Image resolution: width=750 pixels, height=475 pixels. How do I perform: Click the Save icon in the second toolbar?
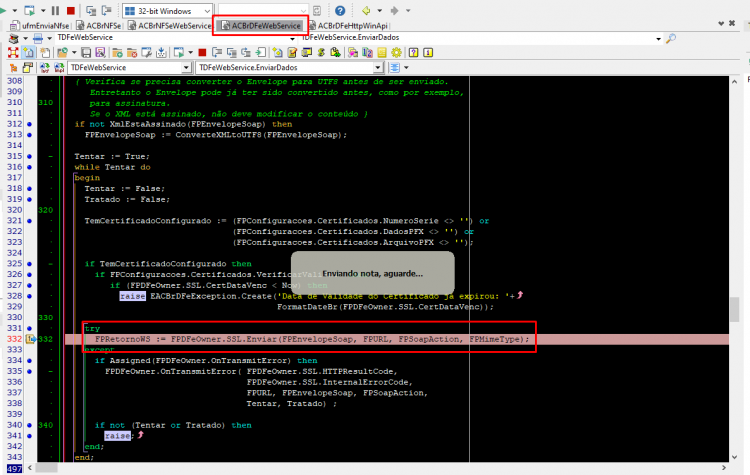tap(86, 53)
